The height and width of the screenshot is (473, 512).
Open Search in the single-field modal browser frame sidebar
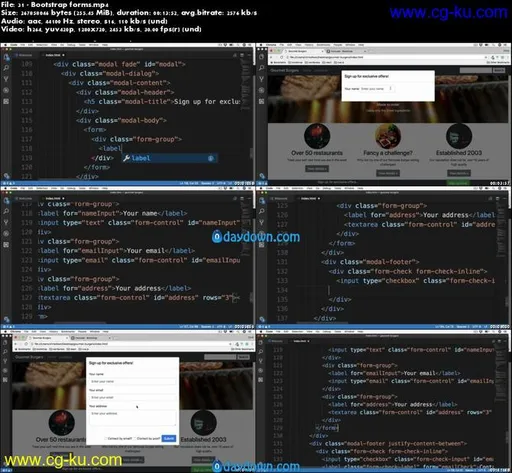262,68
